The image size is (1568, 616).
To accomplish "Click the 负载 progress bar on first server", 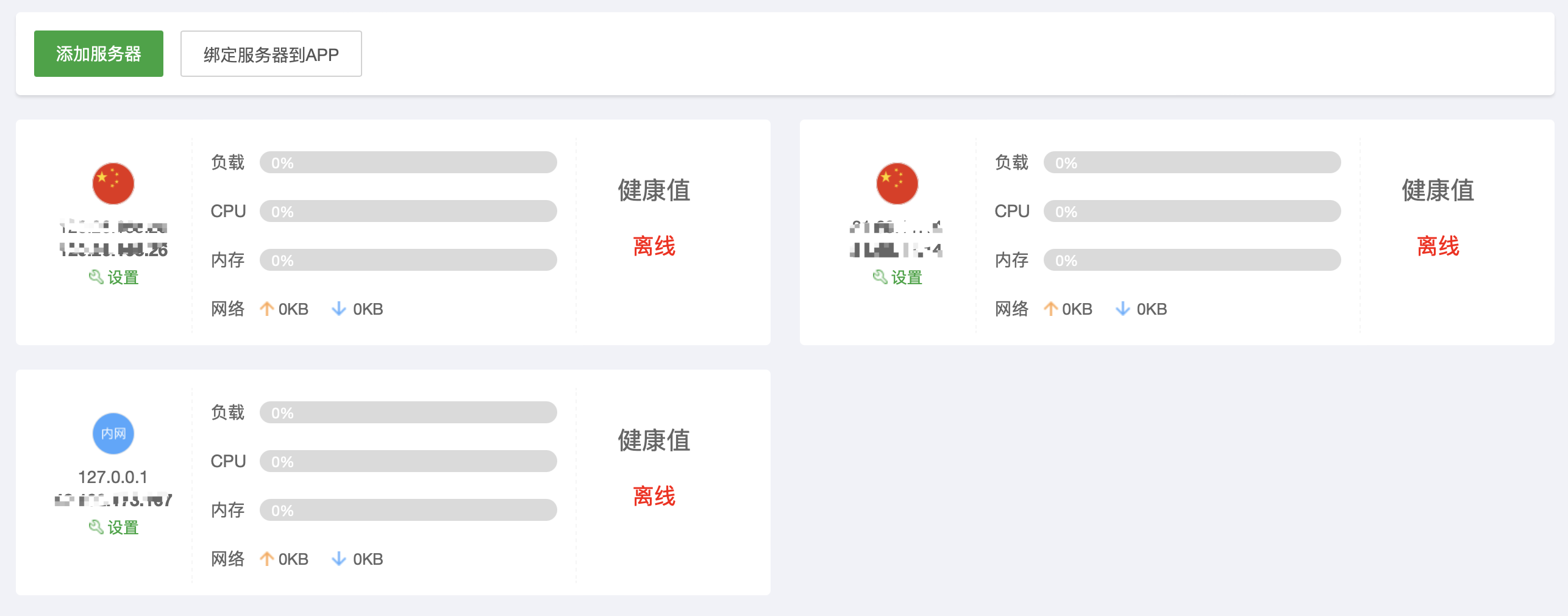I will [408, 163].
